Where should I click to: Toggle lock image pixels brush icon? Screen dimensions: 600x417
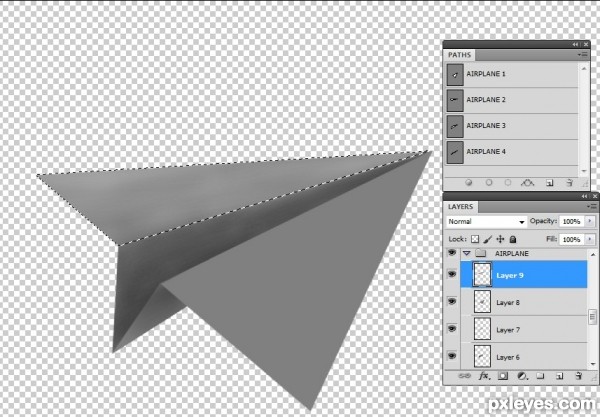coord(488,239)
